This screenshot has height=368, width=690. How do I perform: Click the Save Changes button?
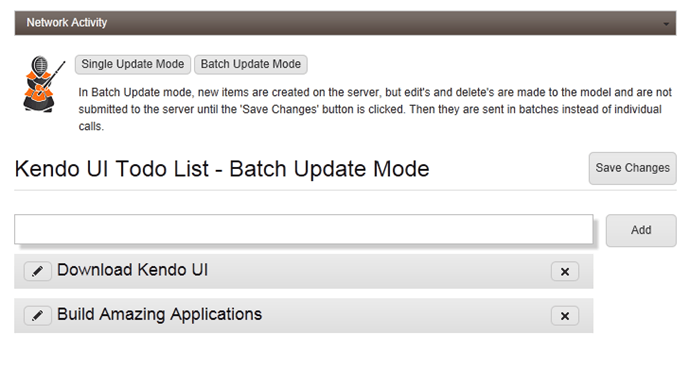click(632, 168)
